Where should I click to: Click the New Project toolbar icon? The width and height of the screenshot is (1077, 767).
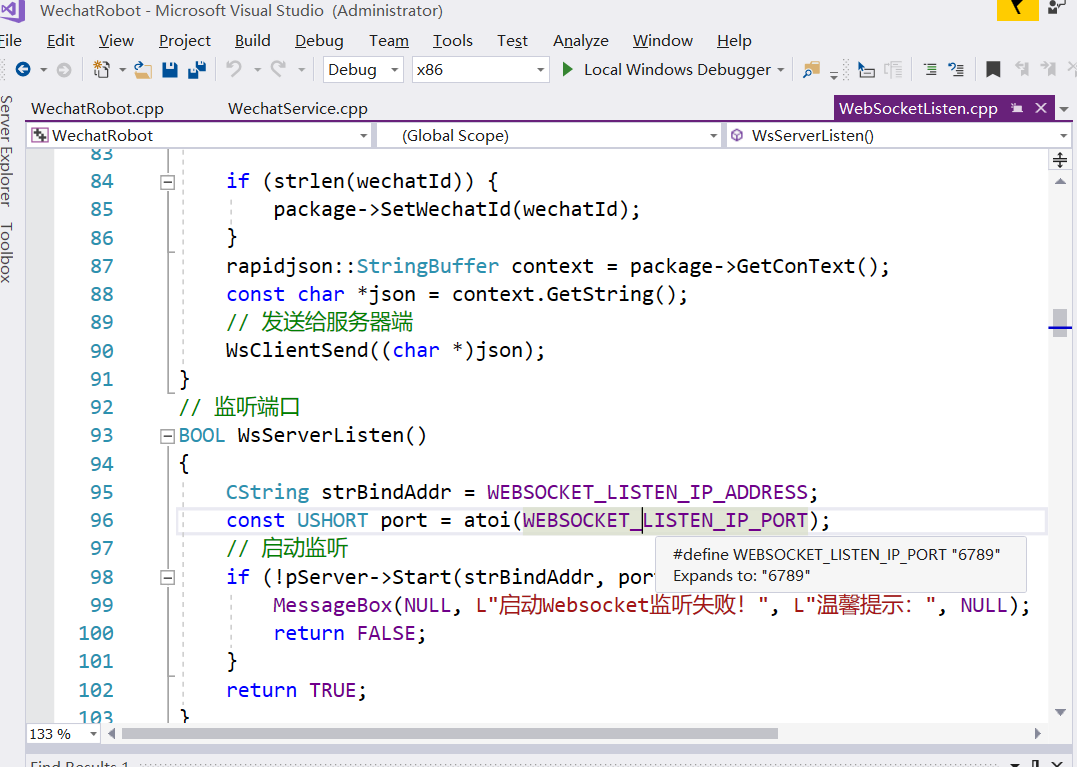(x=102, y=69)
